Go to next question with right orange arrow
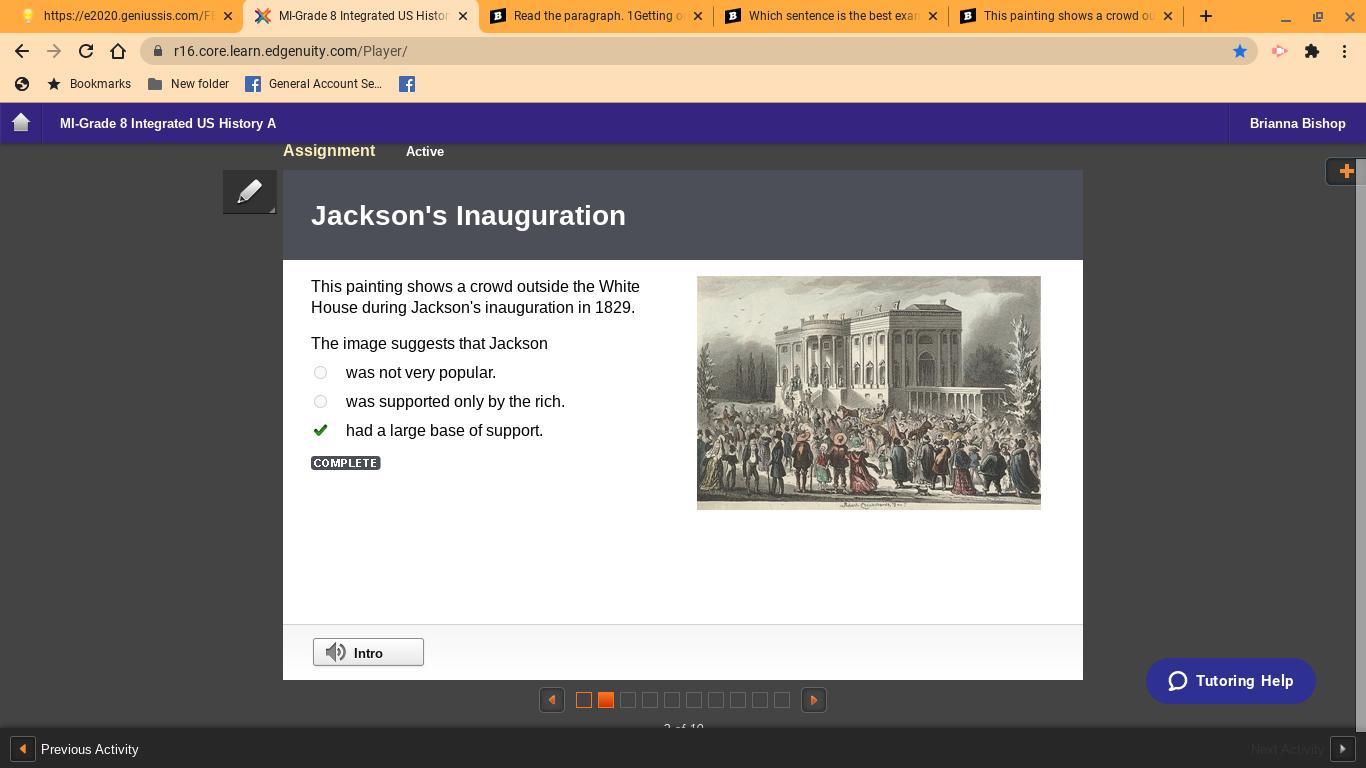This screenshot has width=1366, height=768. pyautogui.click(x=814, y=700)
